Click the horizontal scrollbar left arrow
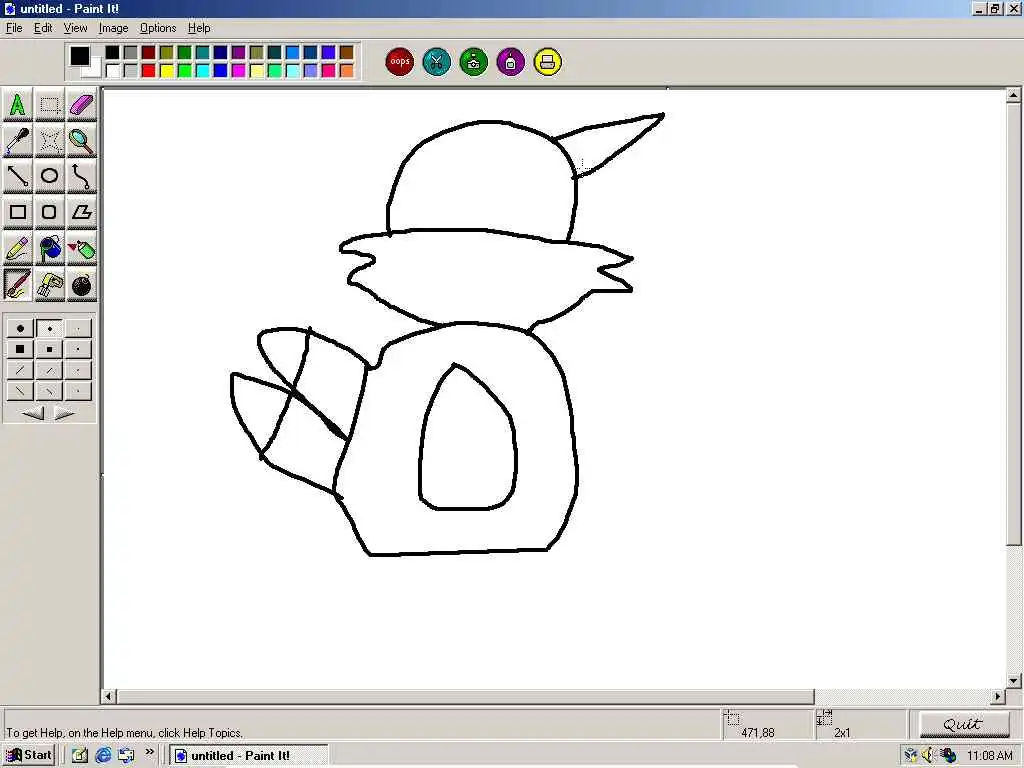 pos(109,697)
